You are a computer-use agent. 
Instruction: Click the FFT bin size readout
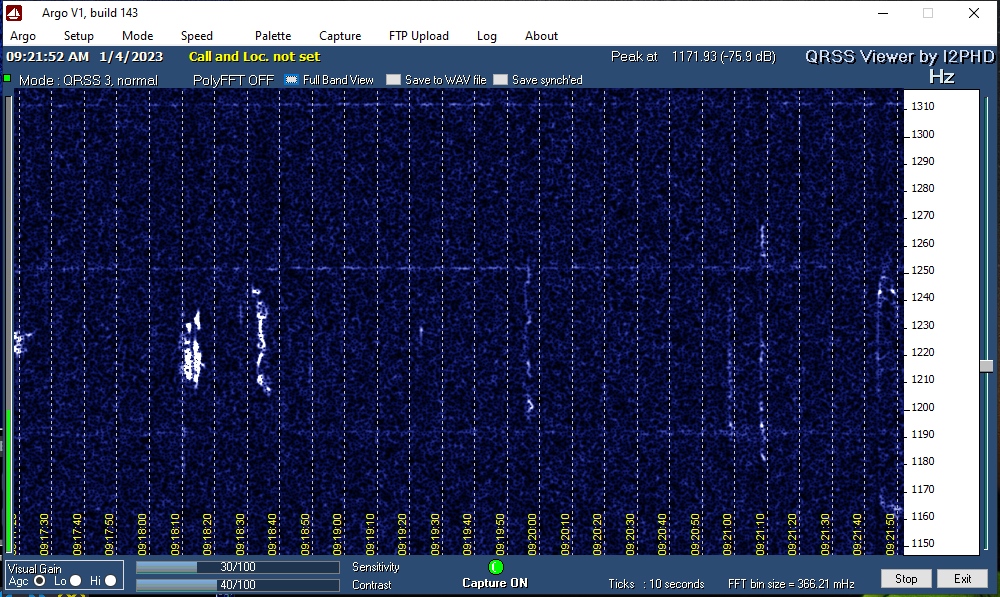tap(791, 584)
